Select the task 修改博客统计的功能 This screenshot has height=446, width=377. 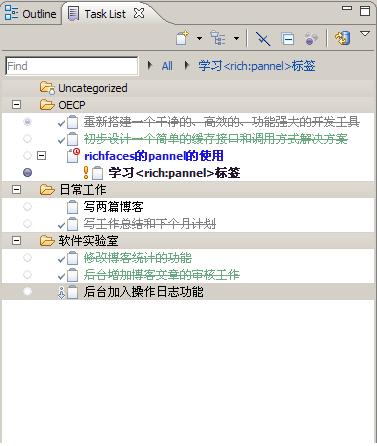coord(138,258)
